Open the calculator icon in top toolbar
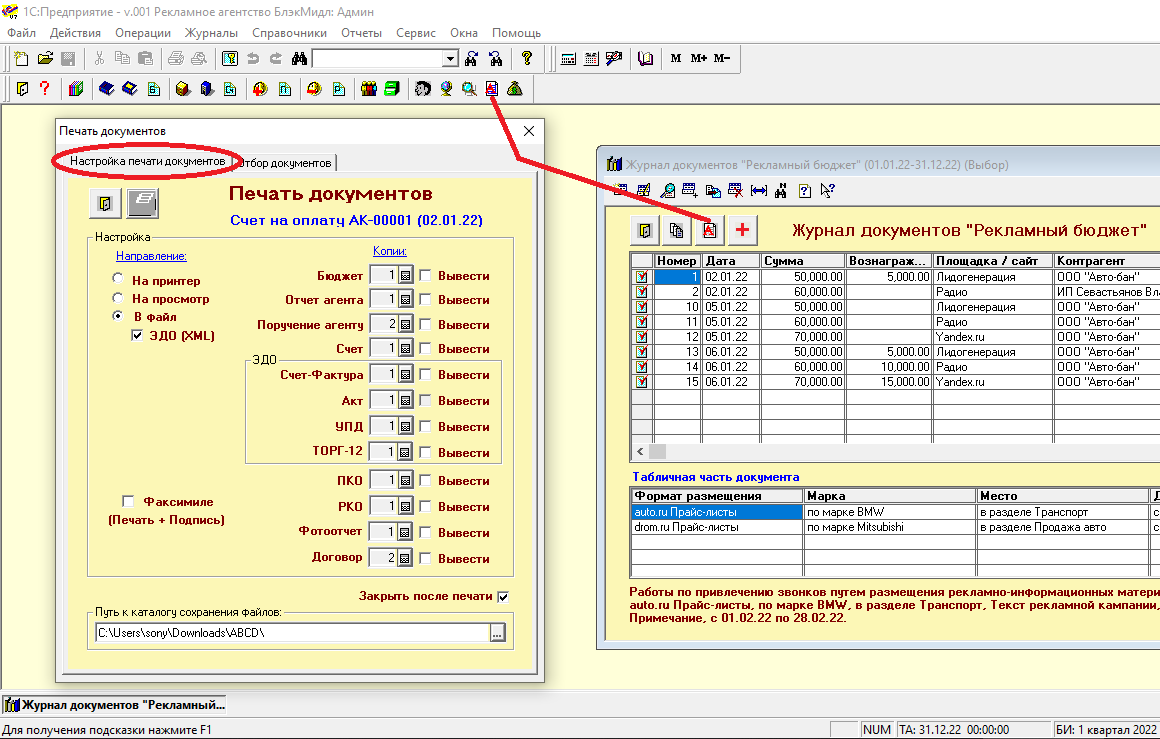Image resolution: width=1160 pixels, height=739 pixels. tap(568, 58)
